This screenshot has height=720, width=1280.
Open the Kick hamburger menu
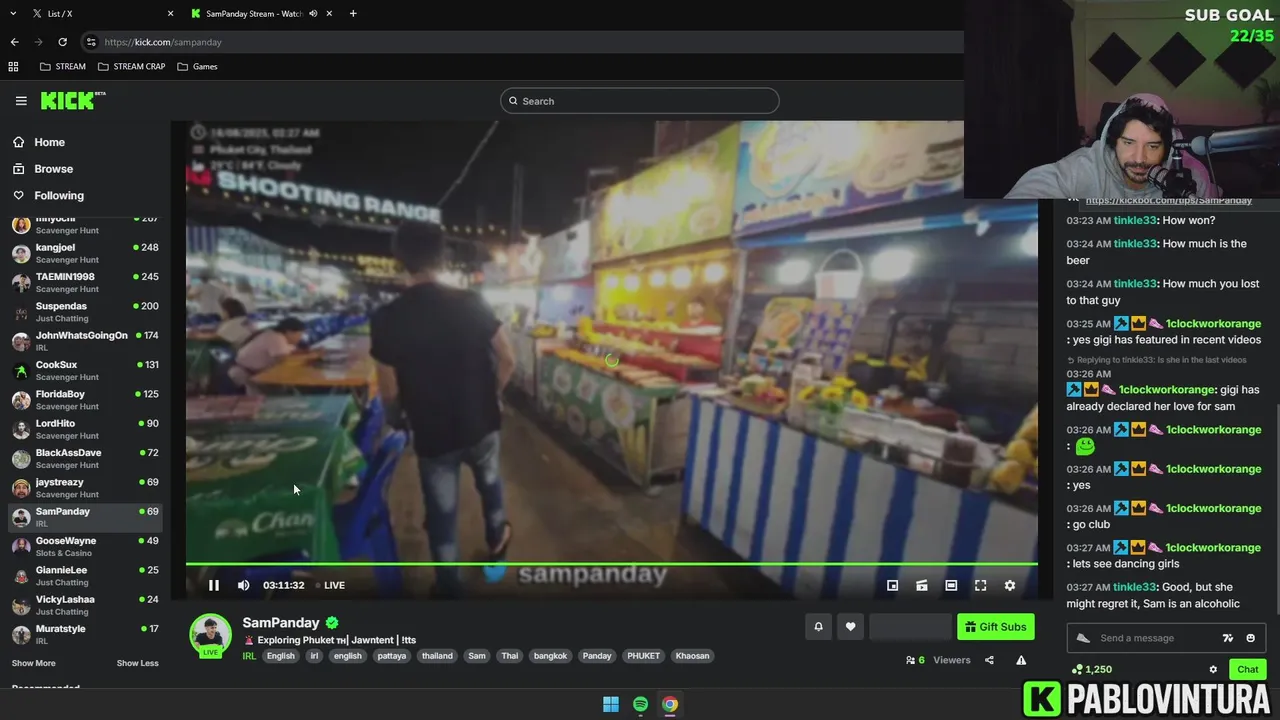tap(21, 101)
